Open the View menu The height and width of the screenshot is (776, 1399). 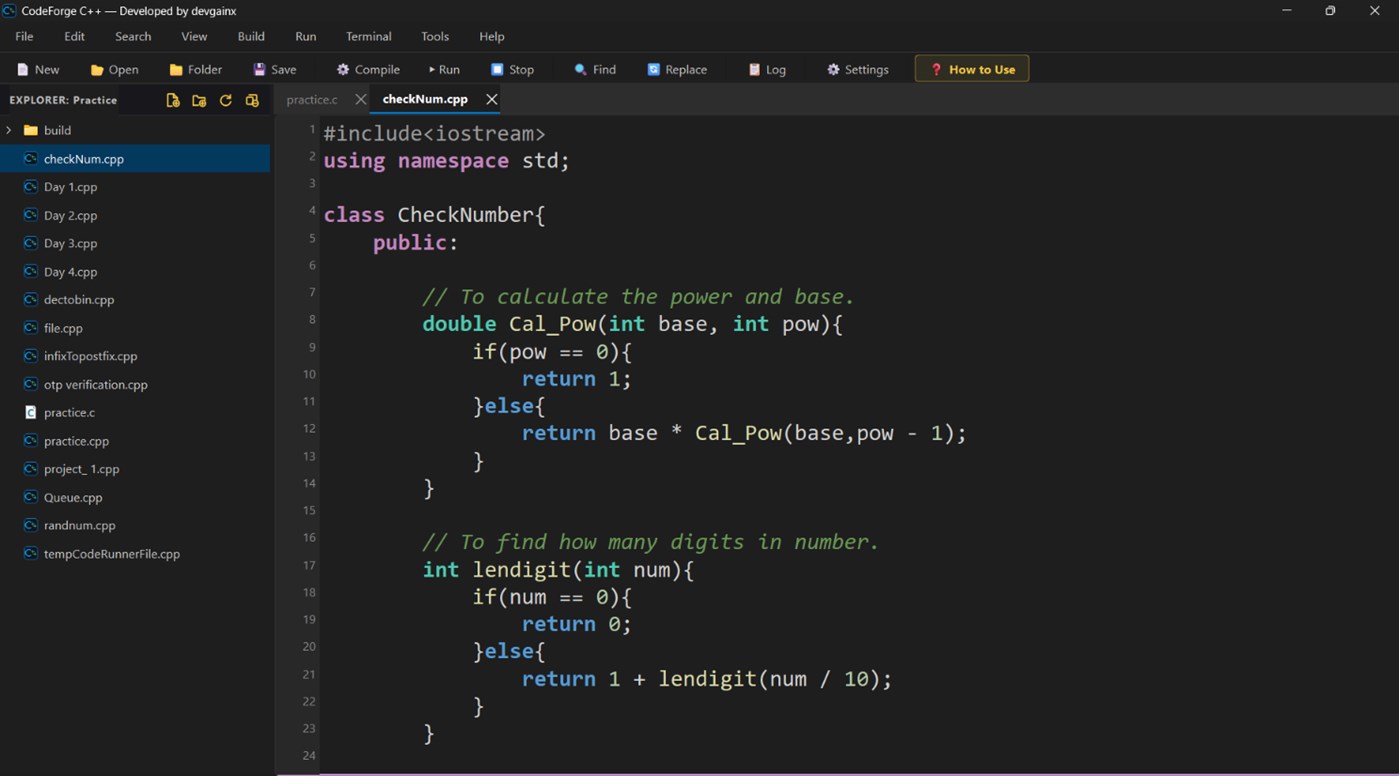[x=194, y=36]
